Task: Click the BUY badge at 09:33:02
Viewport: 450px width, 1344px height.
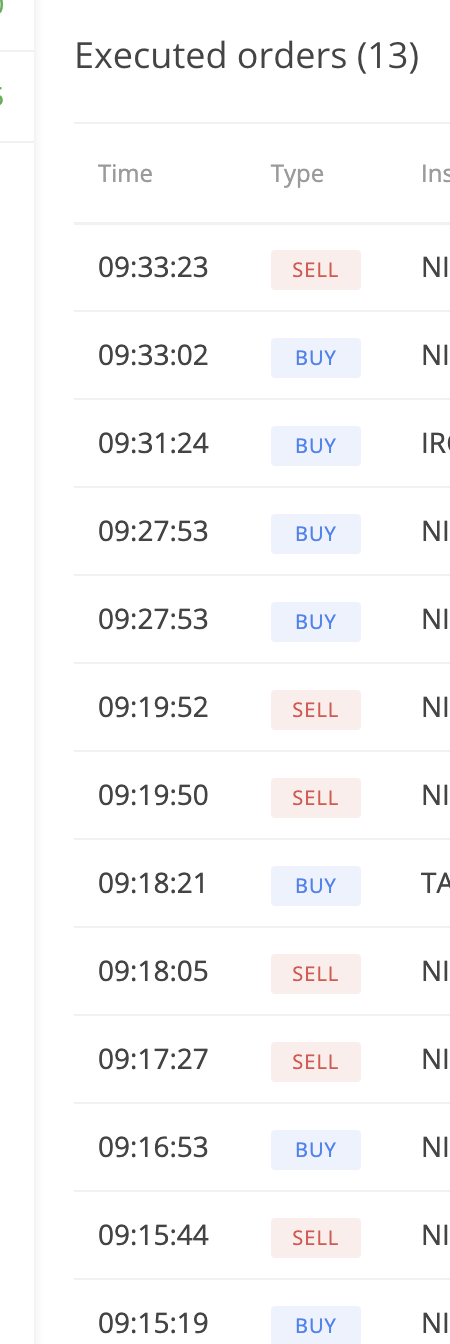Action: click(315, 358)
